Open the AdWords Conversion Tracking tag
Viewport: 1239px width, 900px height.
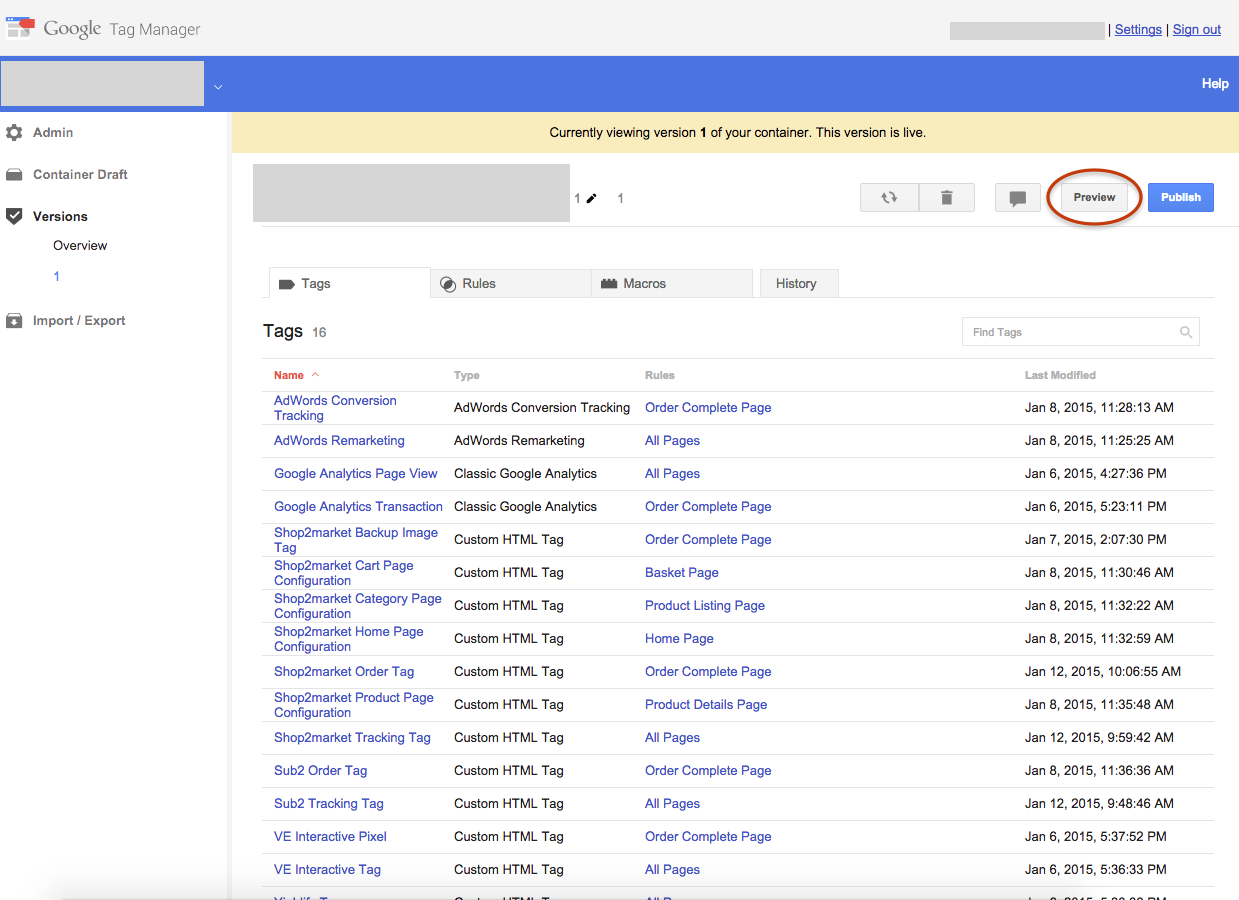pyautogui.click(x=335, y=408)
